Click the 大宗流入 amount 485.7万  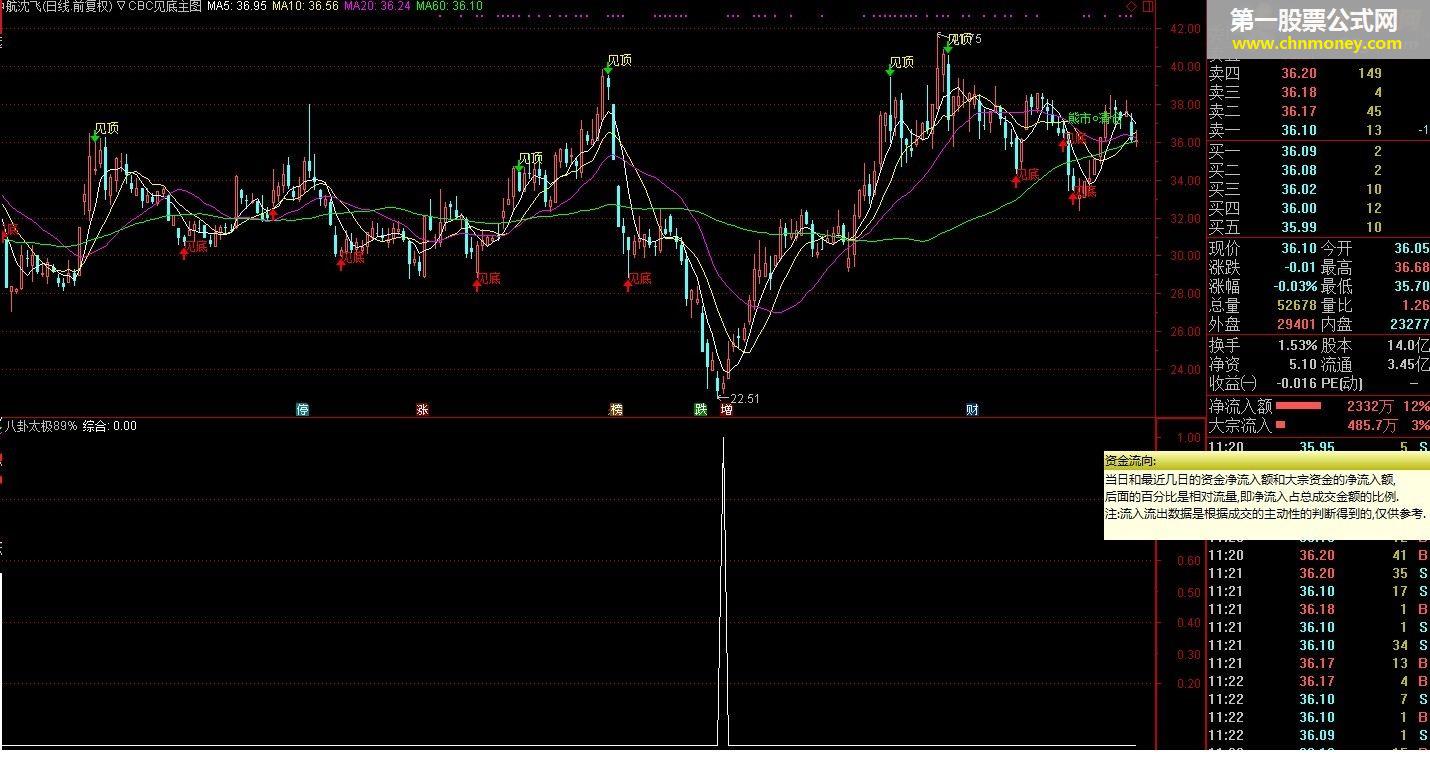click(1370, 425)
